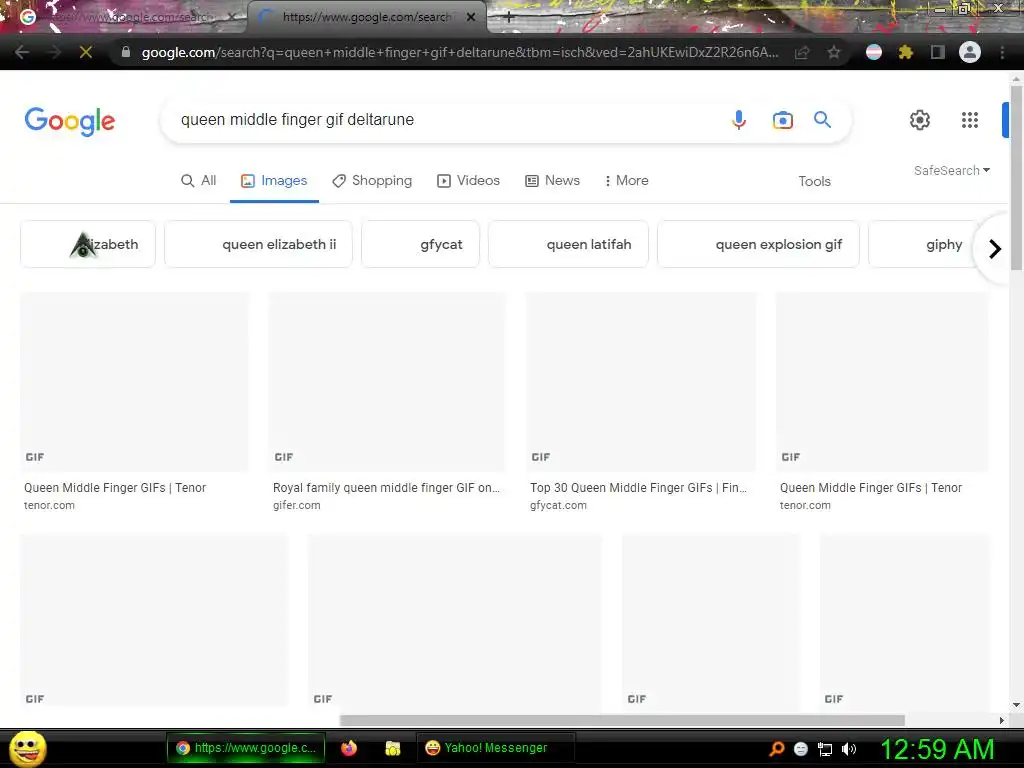
Task: Bookmark this page with the star icon
Action: (x=833, y=52)
